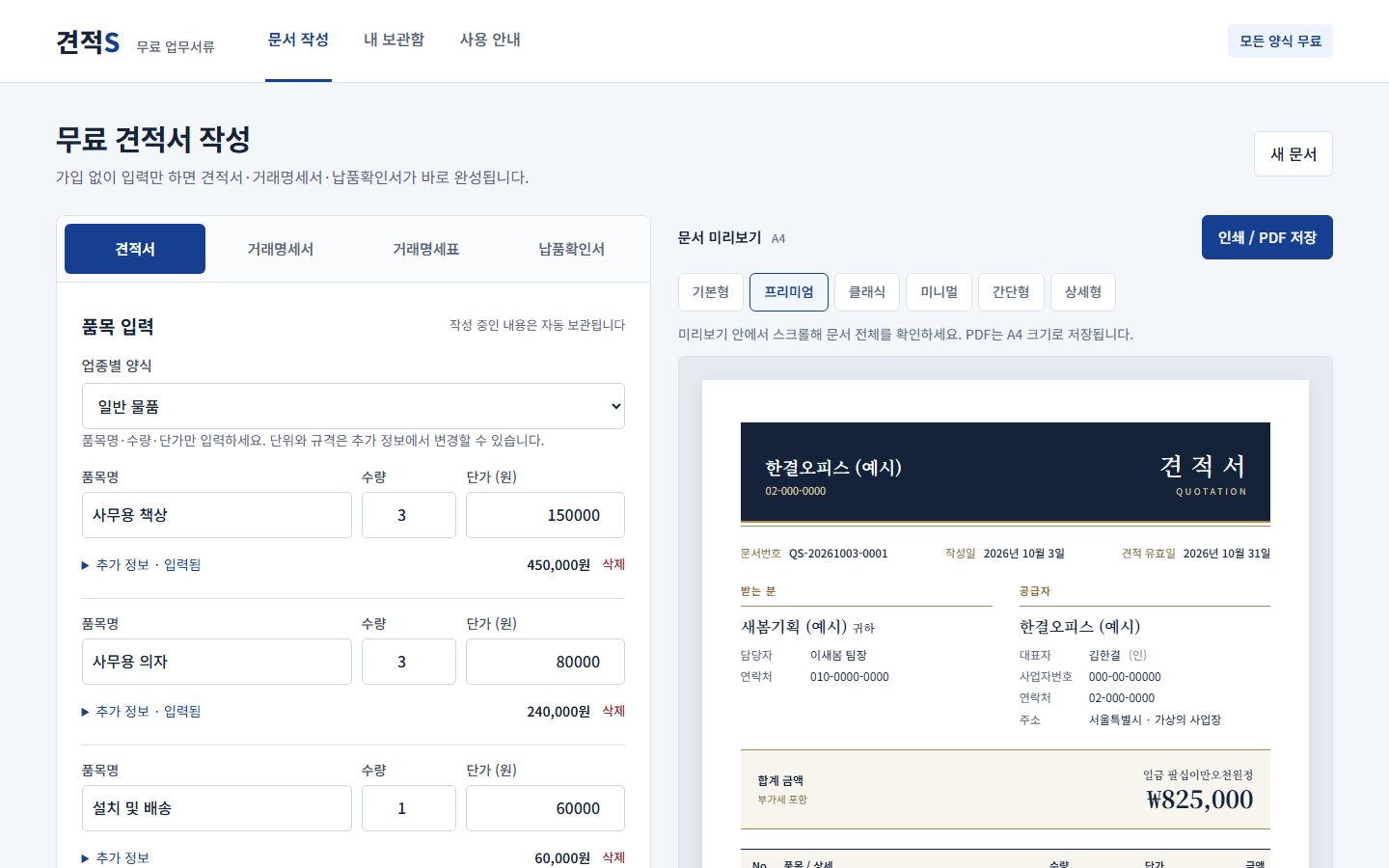Click the ₩825,000 total in the preview
This screenshot has height=868, width=1389.
[x=1199, y=800]
